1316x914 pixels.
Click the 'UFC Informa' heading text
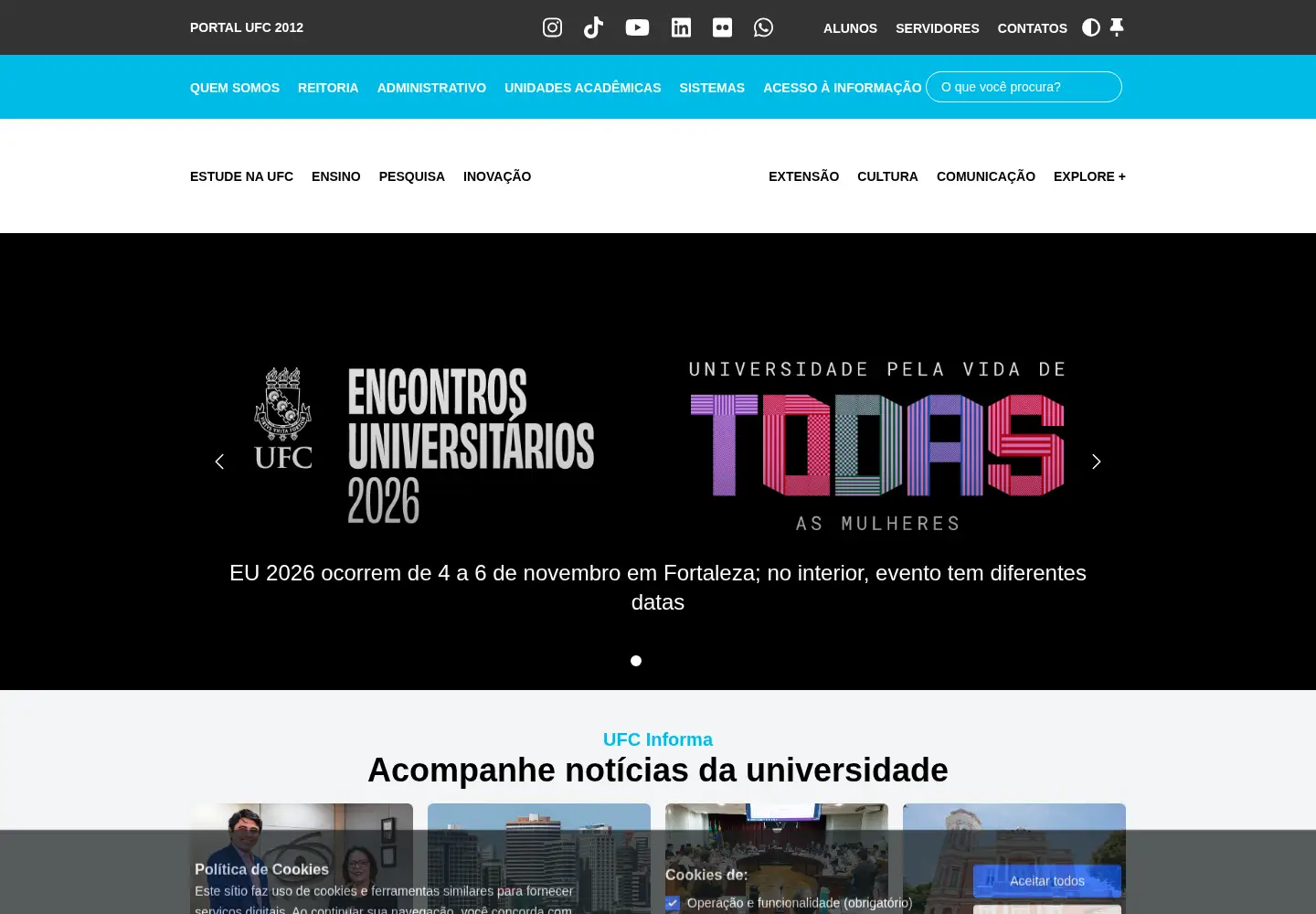point(658,739)
